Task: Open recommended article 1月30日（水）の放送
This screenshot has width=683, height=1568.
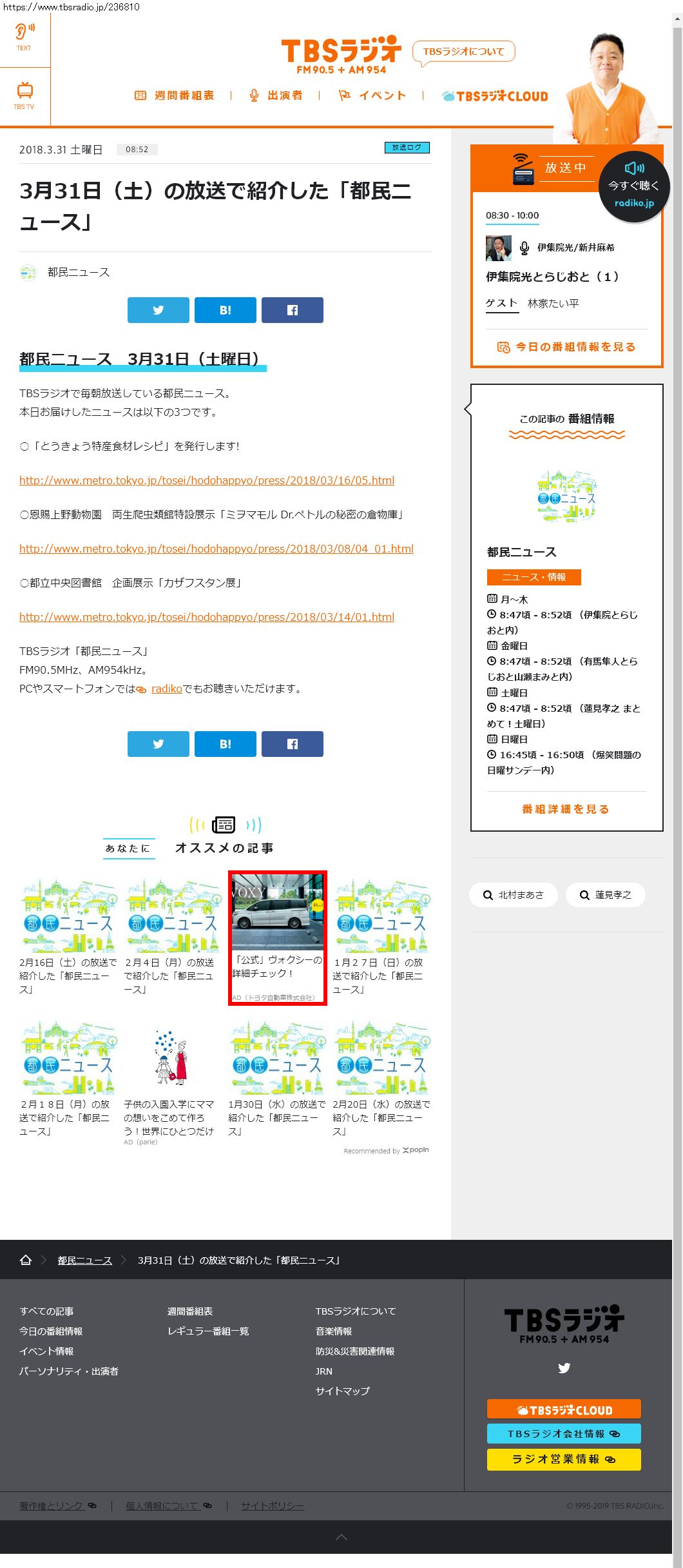Action: tap(277, 1079)
